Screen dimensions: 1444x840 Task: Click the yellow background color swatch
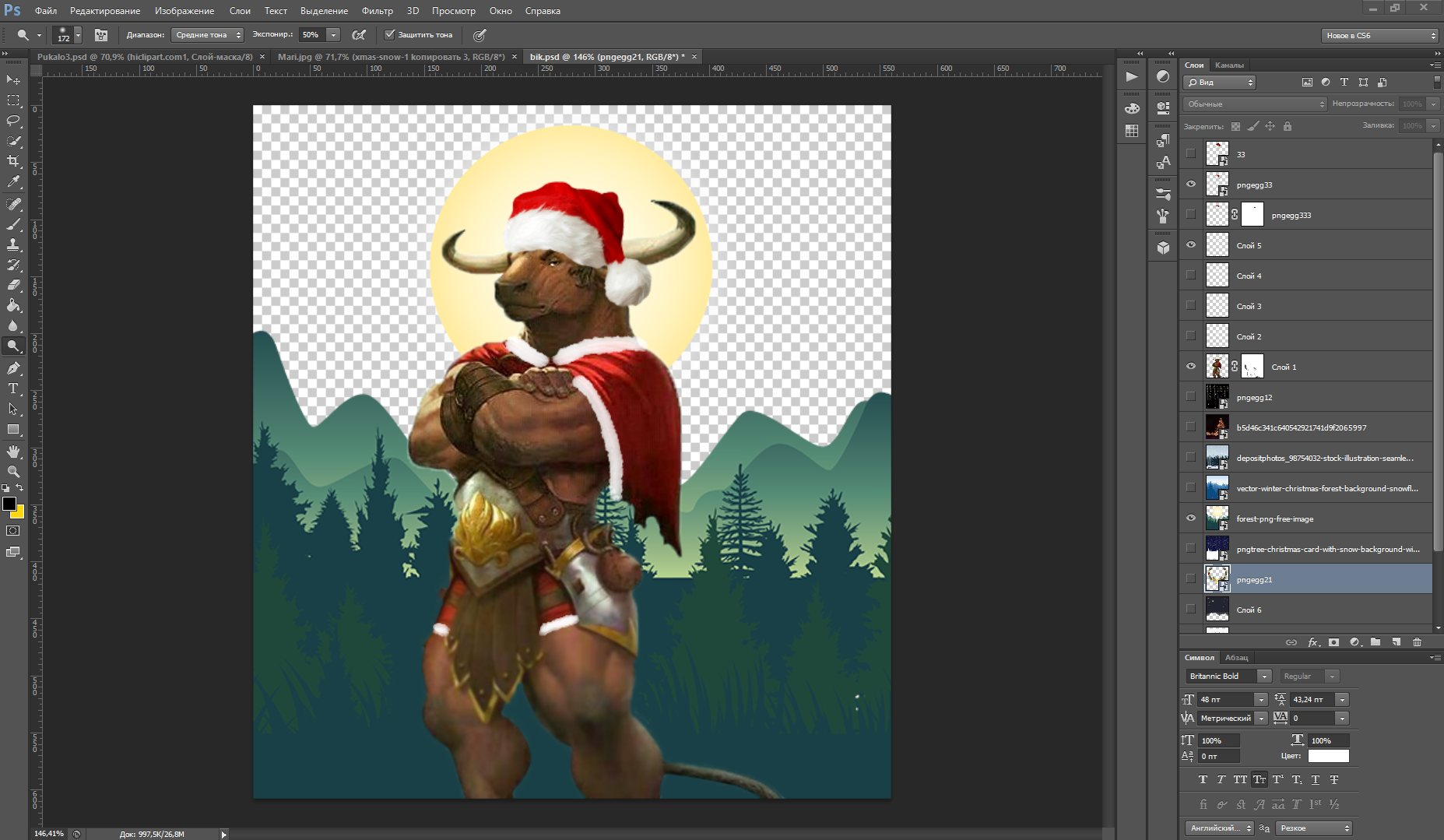(19, 513)
